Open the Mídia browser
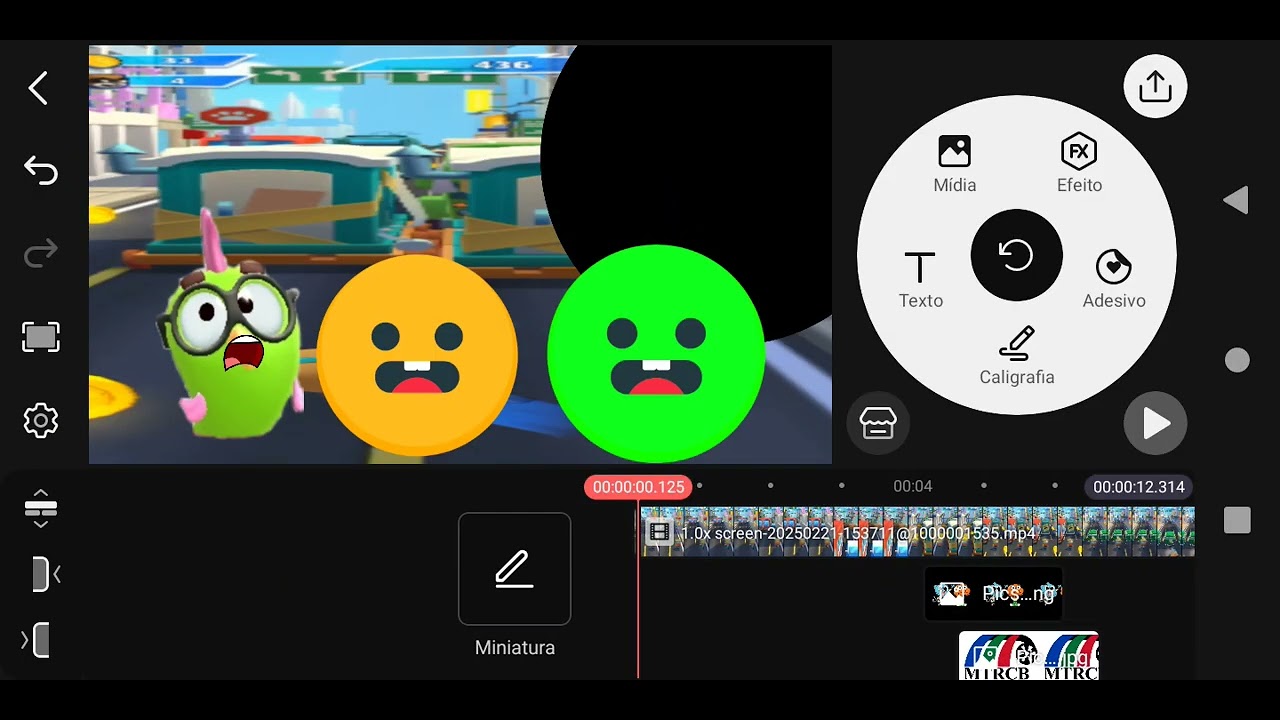Viewport: 1280px width, 720px height. [954, 165]
